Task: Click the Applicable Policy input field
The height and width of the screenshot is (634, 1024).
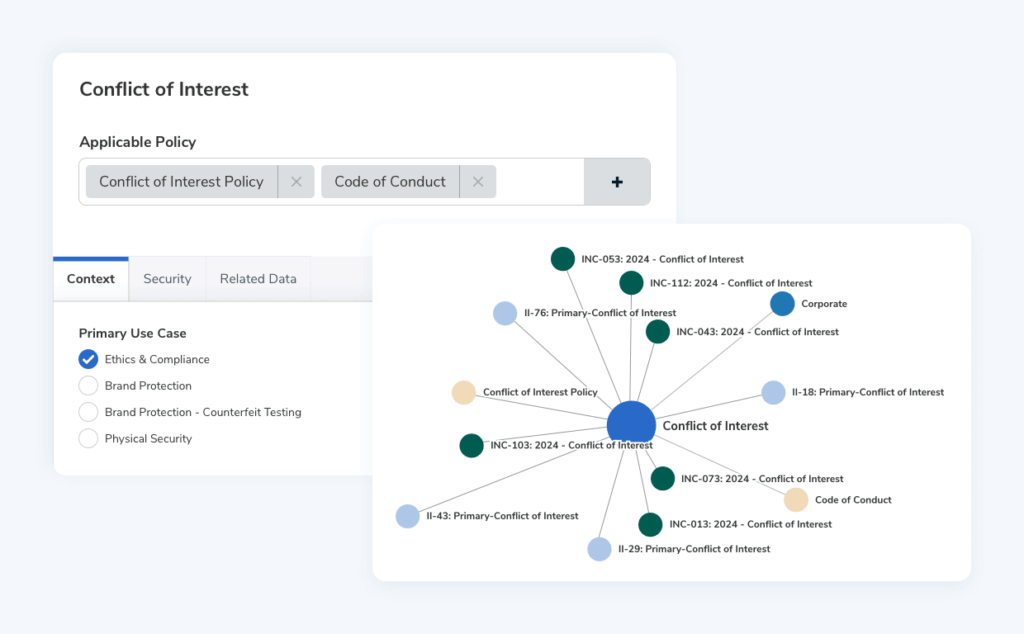Action: pyautogui.click(x=540, y=181)
